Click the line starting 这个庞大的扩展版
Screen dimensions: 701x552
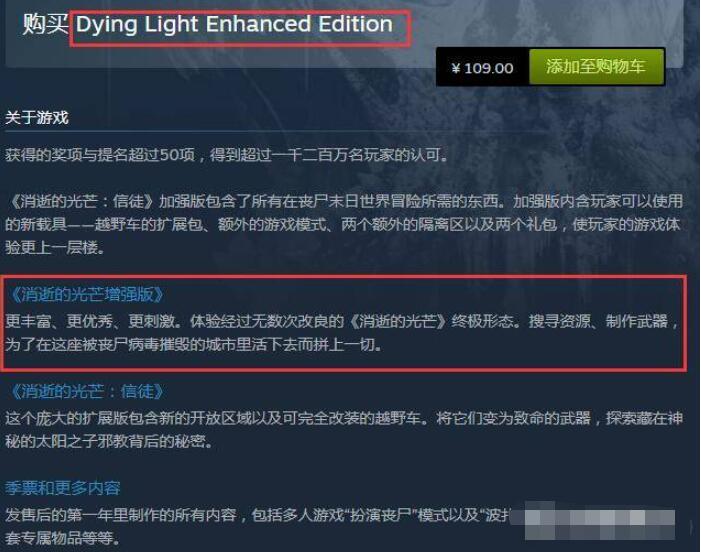point(344,418)
